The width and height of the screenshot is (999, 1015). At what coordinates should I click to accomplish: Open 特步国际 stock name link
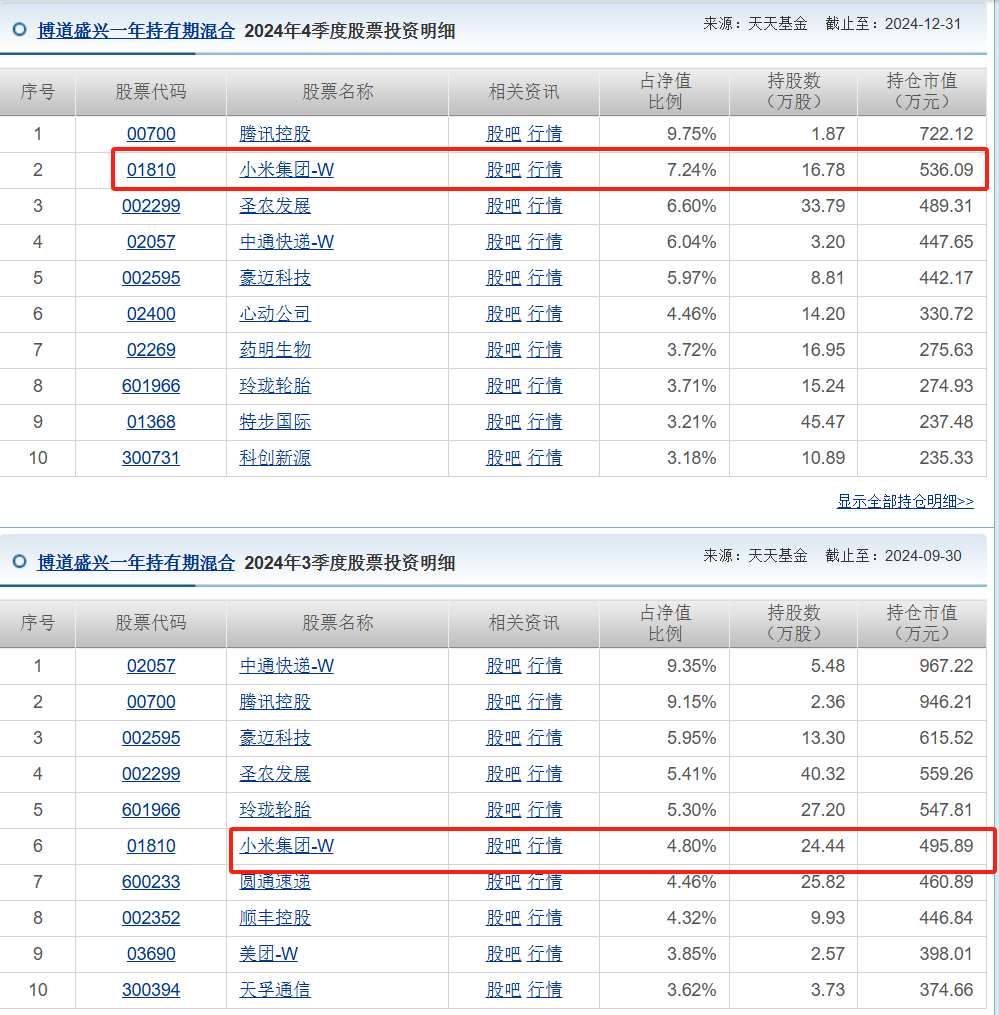pyautogui.click(x=275, y=422)
